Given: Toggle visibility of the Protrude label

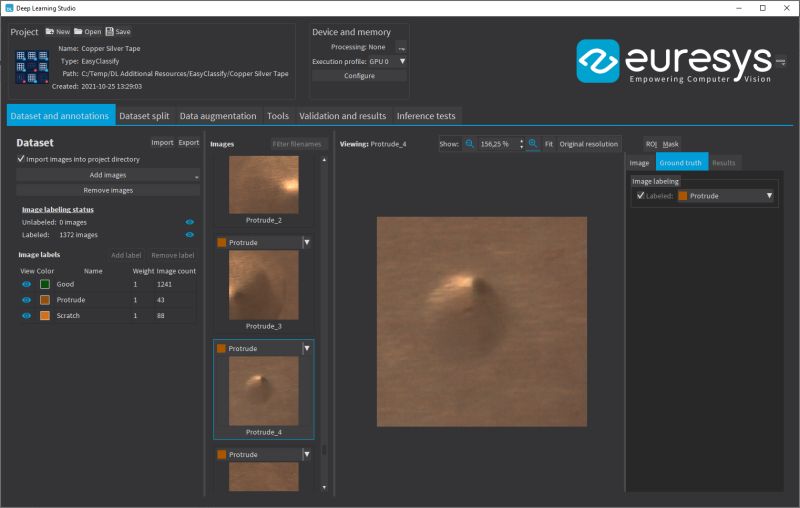Looking at the screenshot, I should 27,300.
